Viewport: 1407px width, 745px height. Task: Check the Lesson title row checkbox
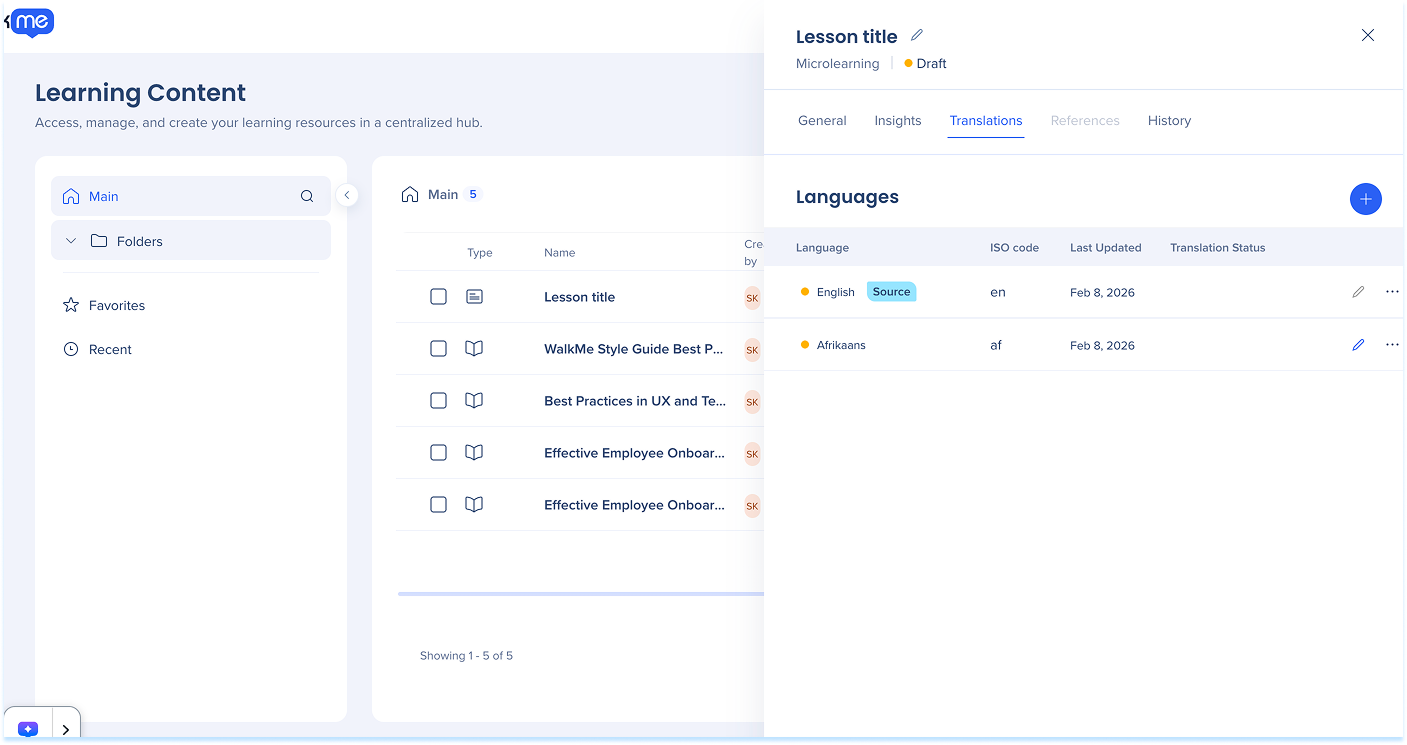438,297
